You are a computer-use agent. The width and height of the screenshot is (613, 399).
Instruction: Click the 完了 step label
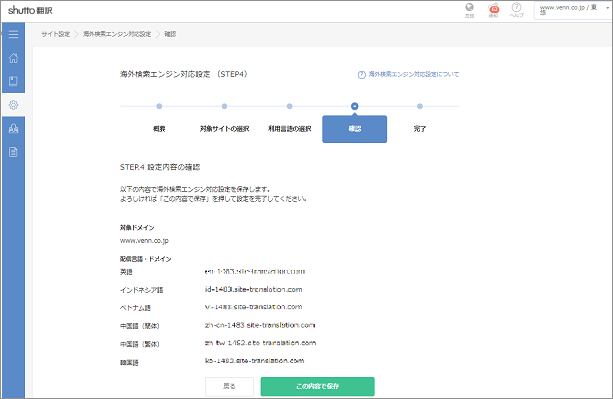tap(420, 129)
